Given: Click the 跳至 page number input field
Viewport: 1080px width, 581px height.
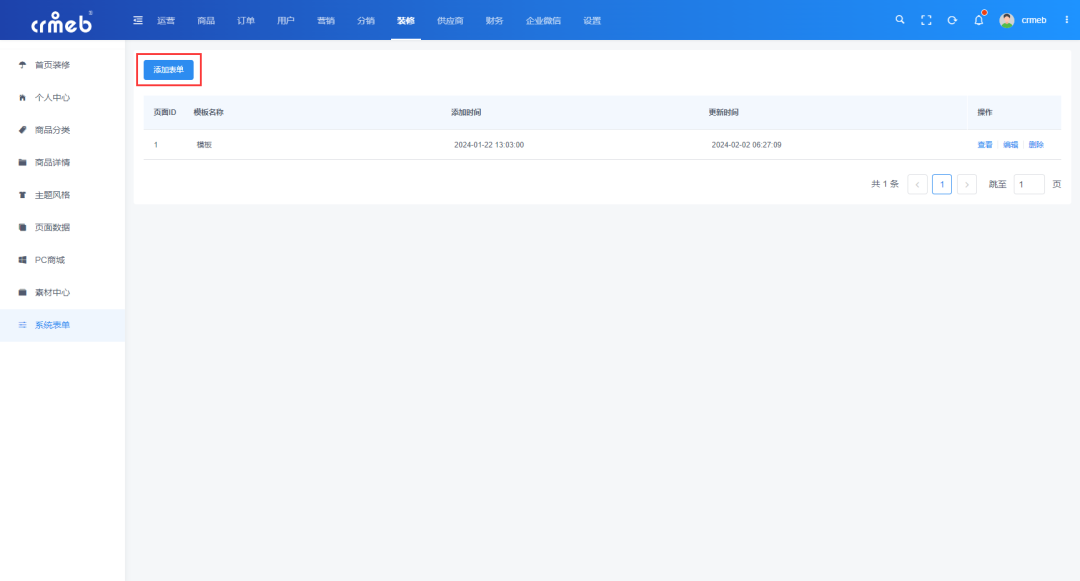Looking at the screenshot, I should (1028, 184).
